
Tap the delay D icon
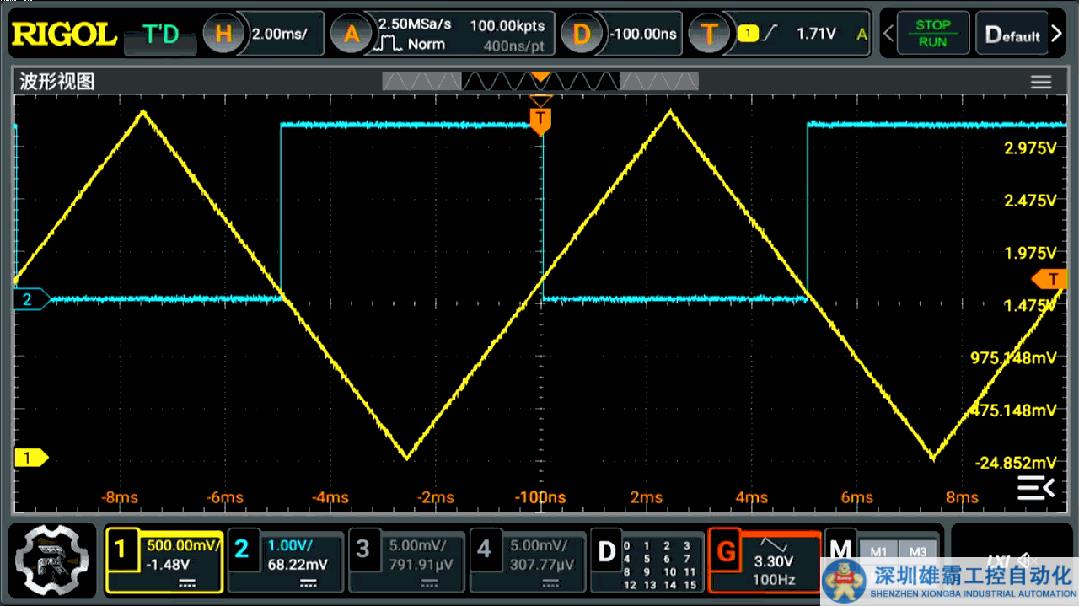(x=582, y=34)
